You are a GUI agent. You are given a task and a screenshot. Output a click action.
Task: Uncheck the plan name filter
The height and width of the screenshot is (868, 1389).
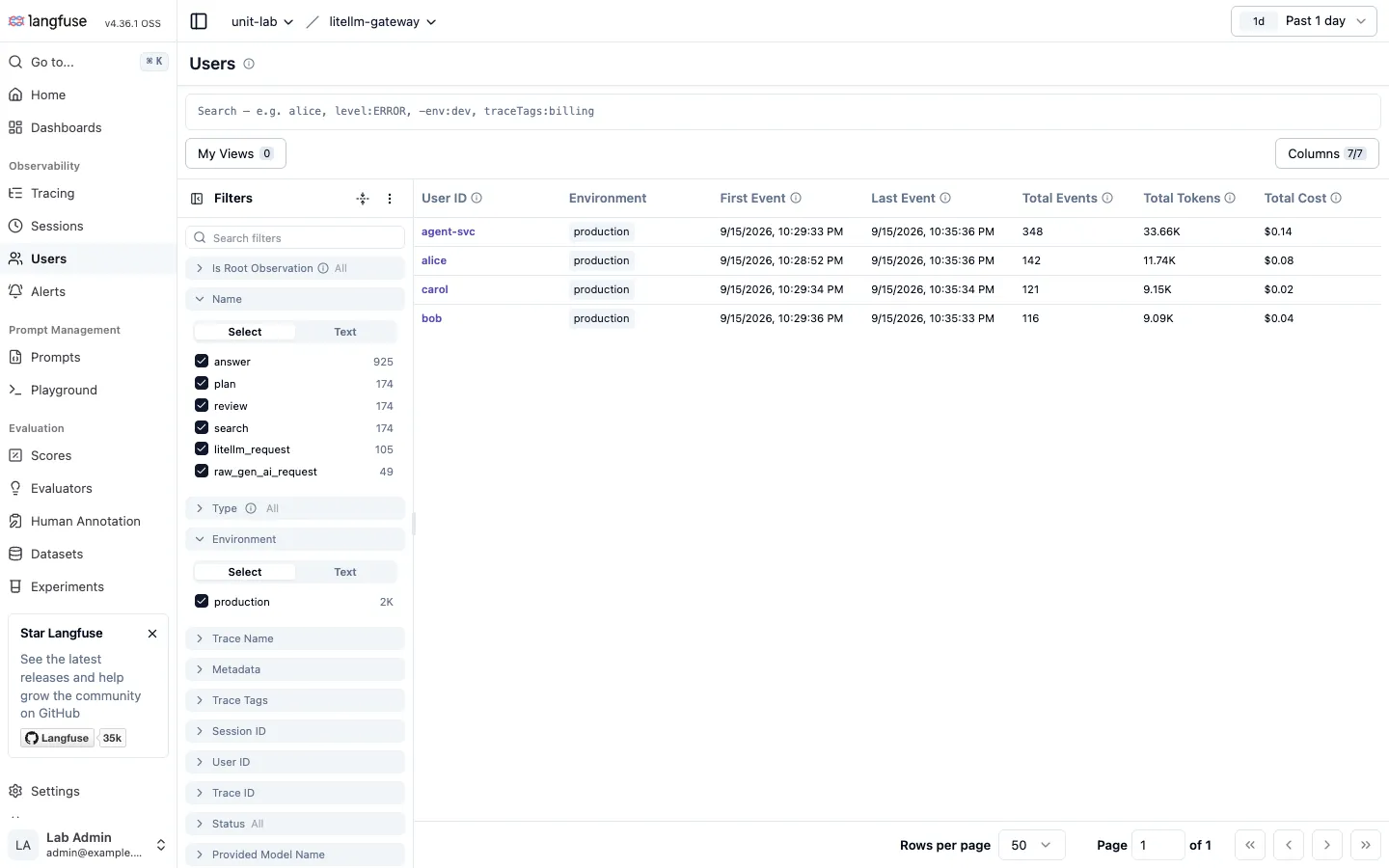[x=202, y=383]
